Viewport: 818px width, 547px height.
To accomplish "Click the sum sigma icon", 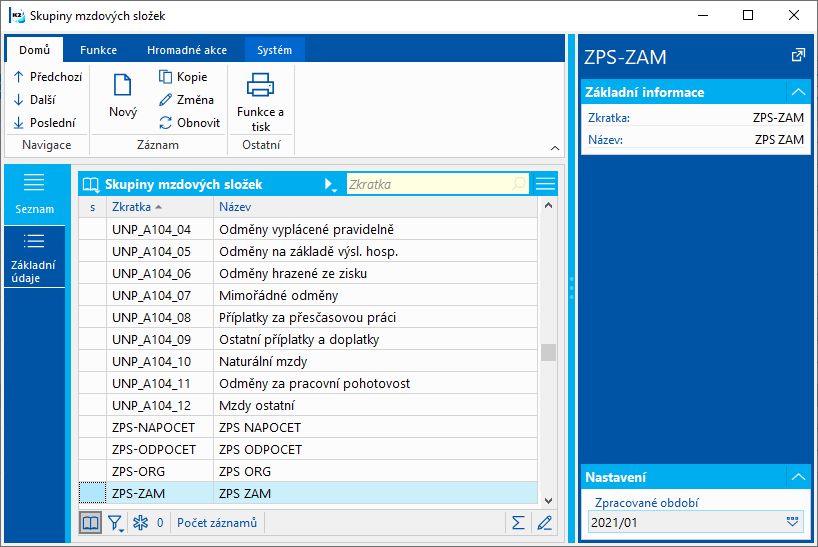I will pyautogui.click(x=518, y=522).
